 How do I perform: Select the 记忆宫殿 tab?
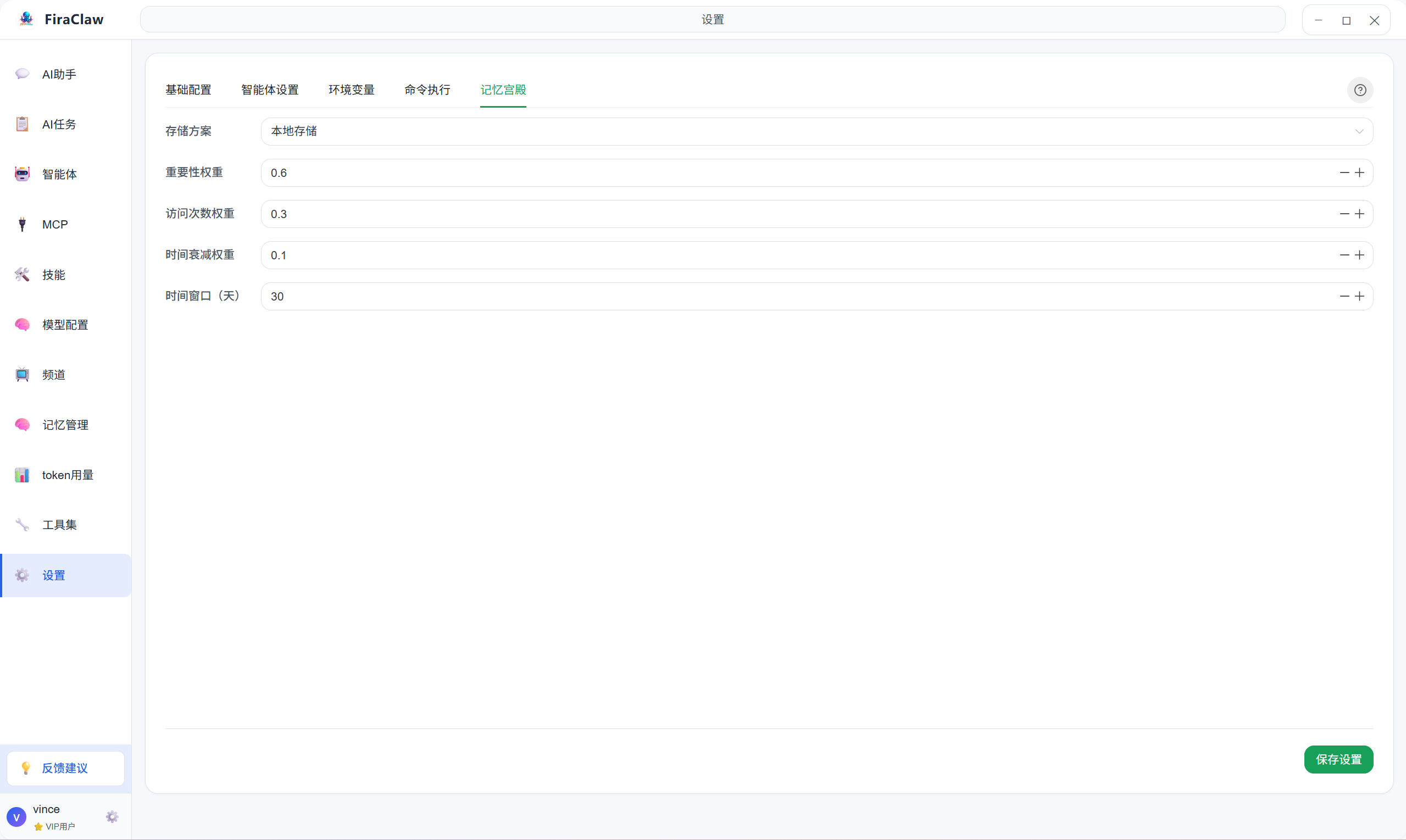pos(503,90)
